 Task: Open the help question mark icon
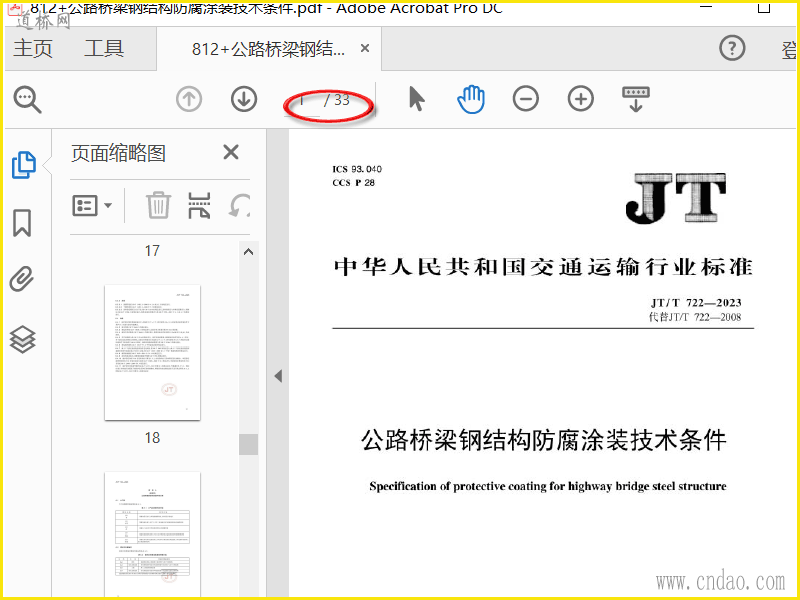tap(732, 48)
